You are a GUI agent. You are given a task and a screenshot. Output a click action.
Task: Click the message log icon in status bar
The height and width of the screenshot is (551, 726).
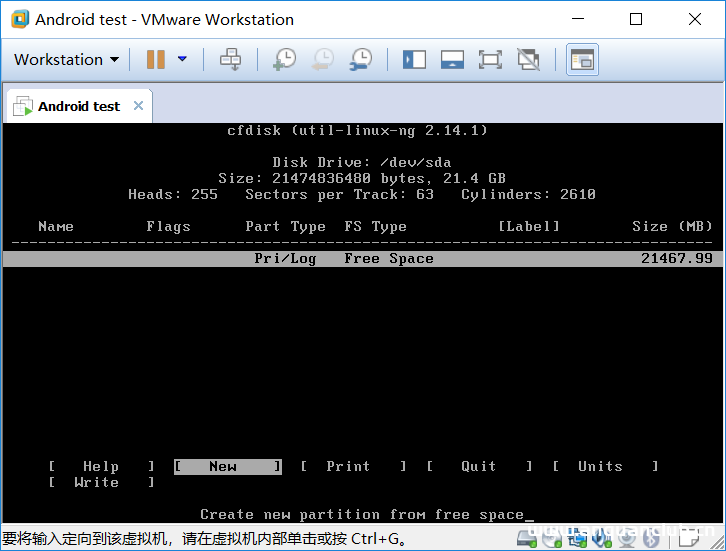tap(688, 537)
